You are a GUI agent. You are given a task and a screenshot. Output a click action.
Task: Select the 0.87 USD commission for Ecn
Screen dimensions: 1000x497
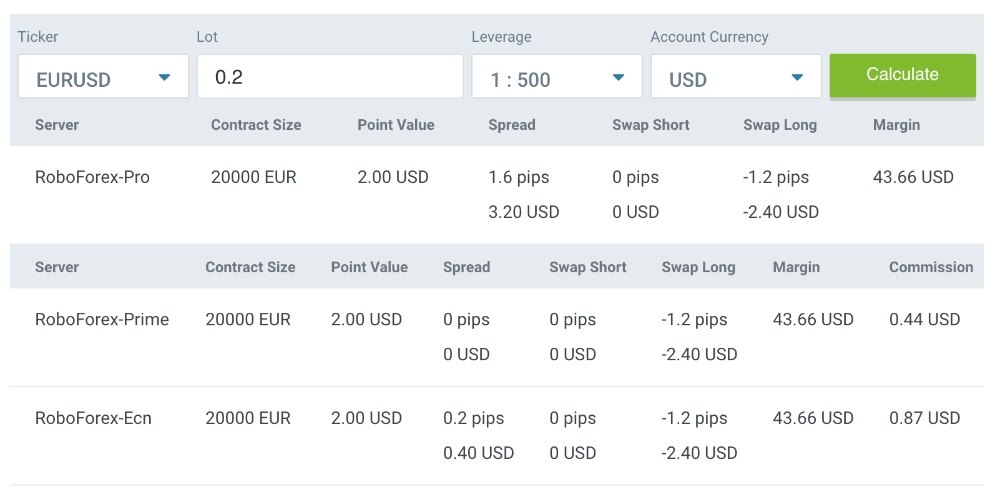tap(925, 419)
